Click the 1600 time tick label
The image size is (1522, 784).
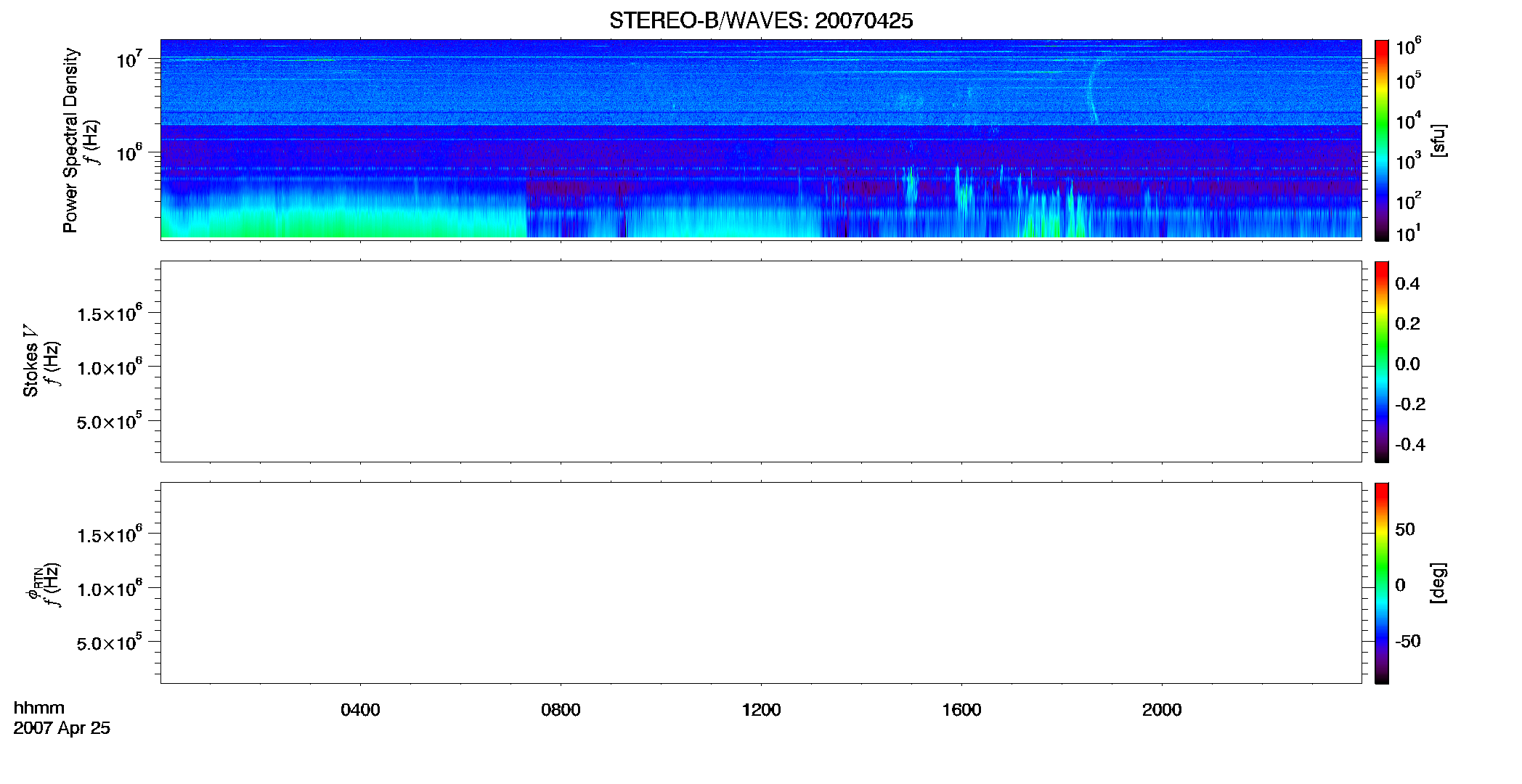coord(961,710)
